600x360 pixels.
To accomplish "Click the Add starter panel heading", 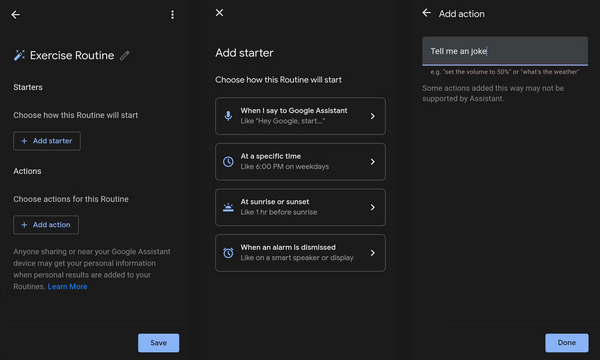I will 244,53.
